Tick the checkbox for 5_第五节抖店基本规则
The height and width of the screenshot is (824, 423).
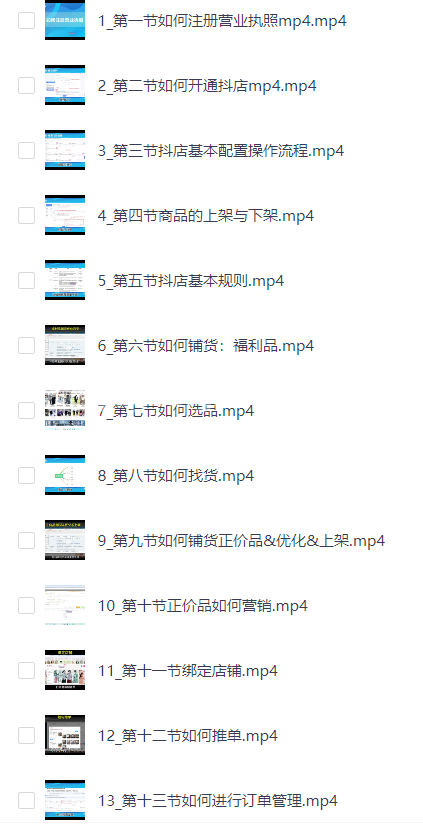pyautogui.click(x=26, y=280)
